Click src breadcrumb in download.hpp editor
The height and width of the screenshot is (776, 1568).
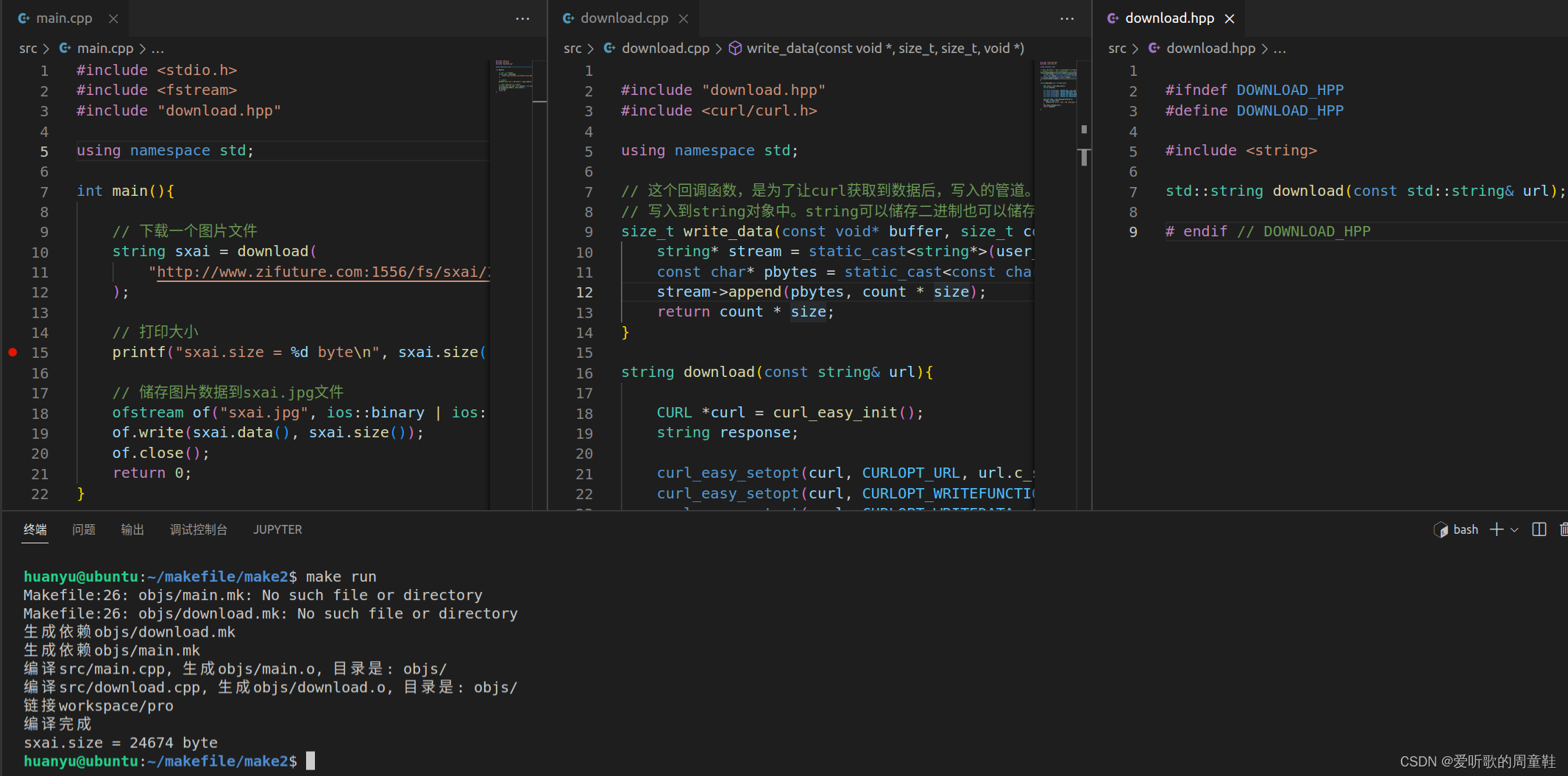pyautogui.click(x=1117, y=49)
